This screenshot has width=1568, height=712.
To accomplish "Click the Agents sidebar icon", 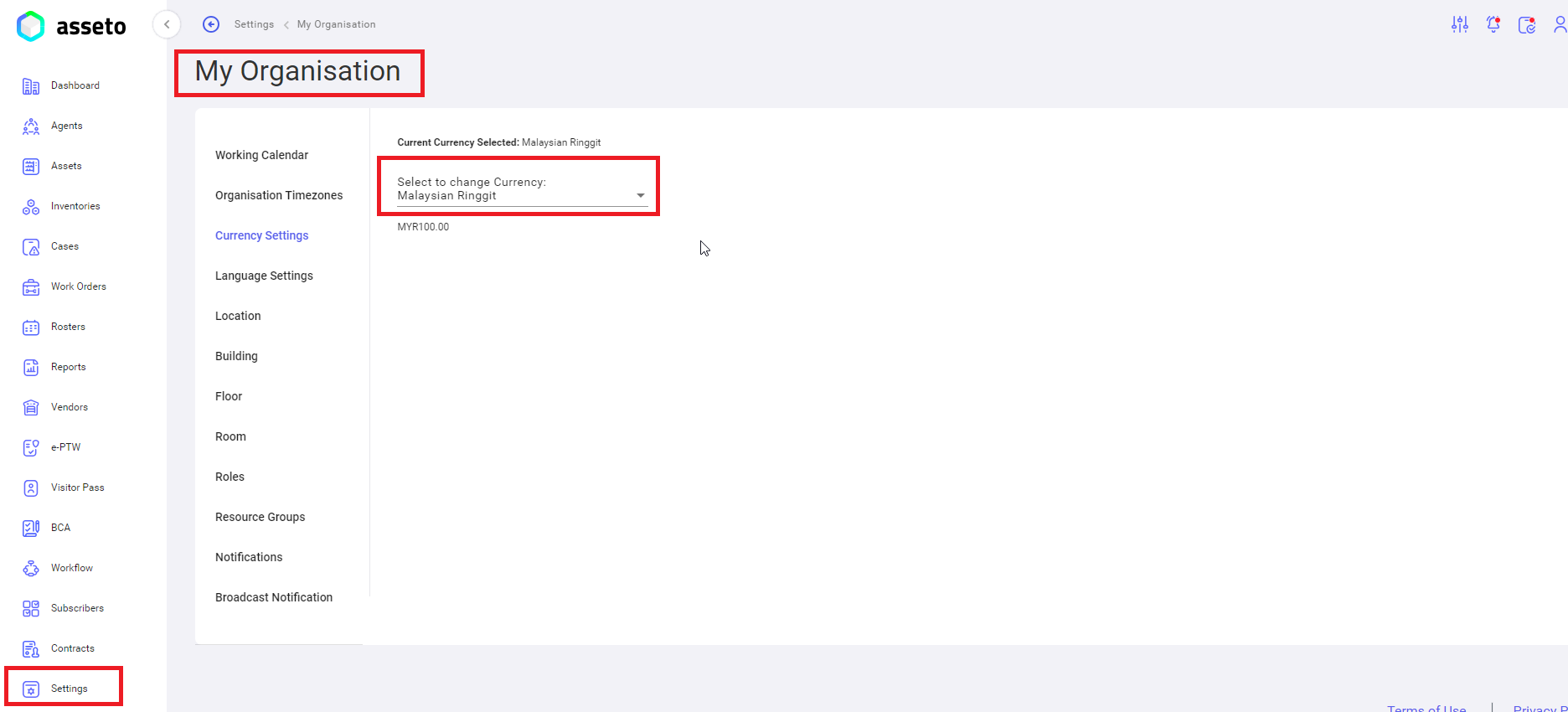I will coord(31,126).
